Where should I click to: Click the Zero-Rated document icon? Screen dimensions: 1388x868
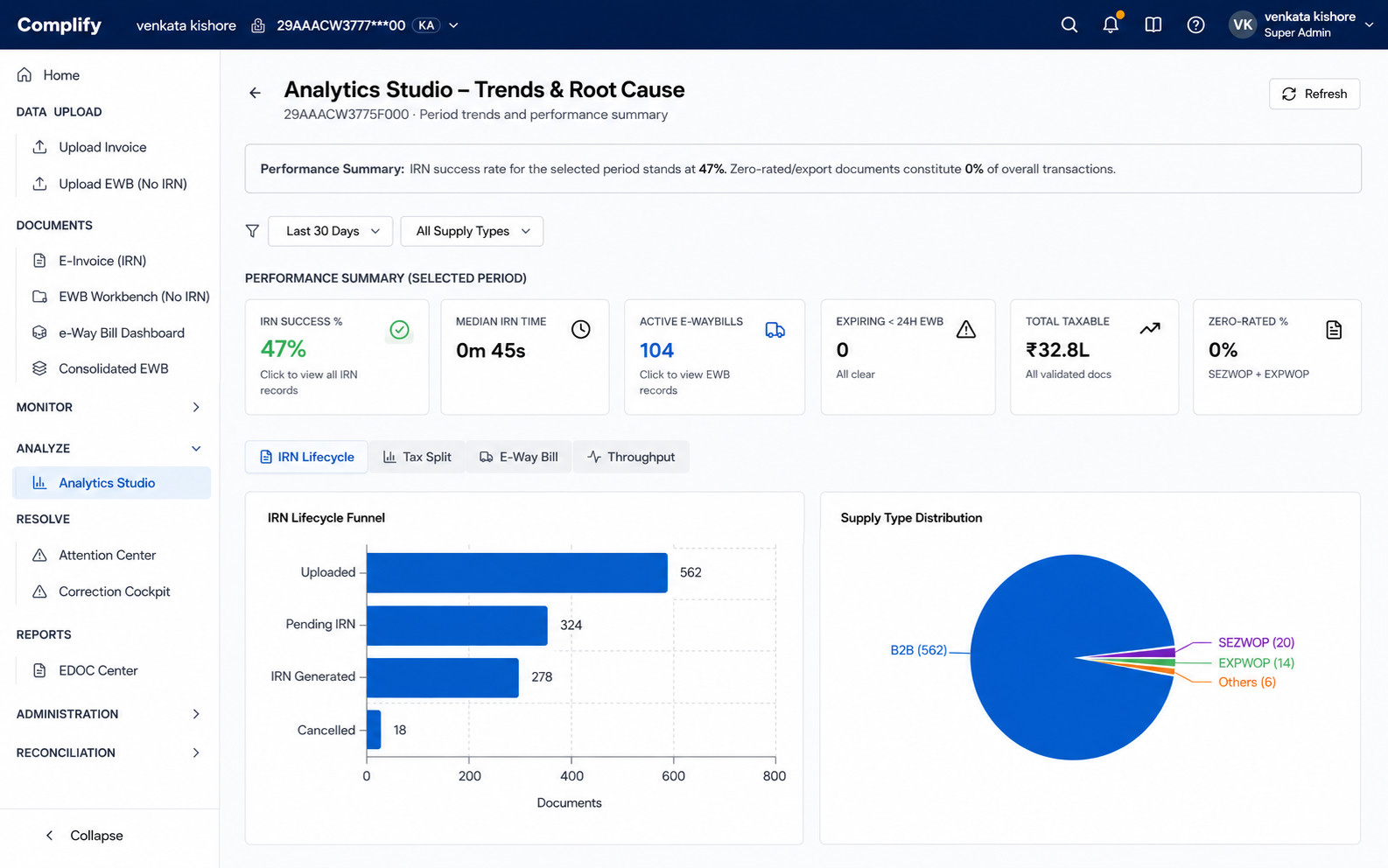coord(1333,330)
